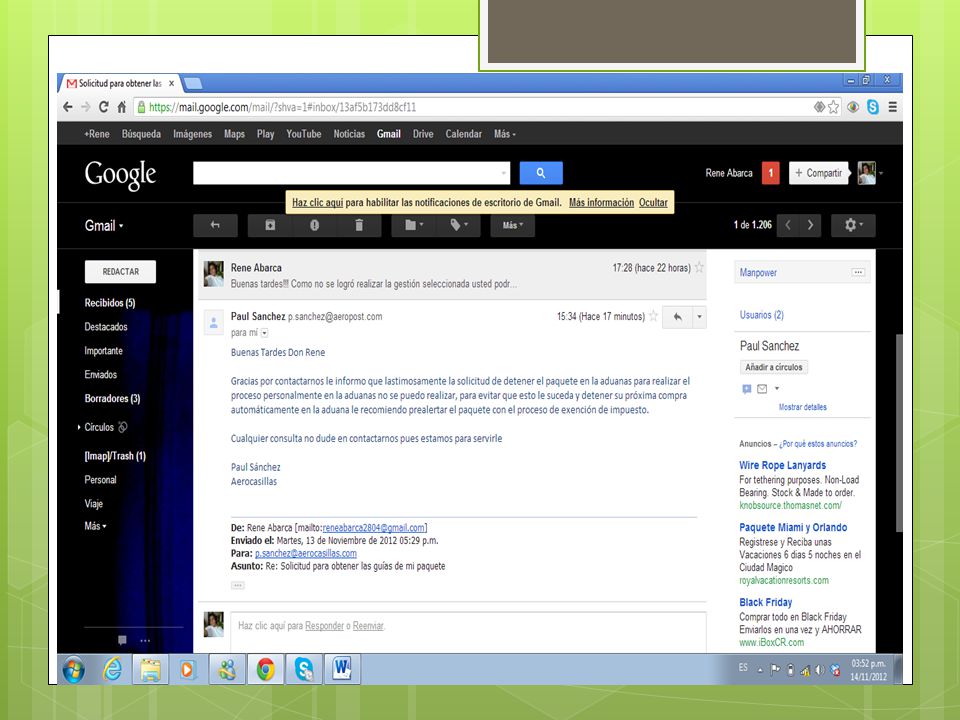960x720 pixels.
Task: Open the Move to folder dropdown
Action: pos(414,225)
